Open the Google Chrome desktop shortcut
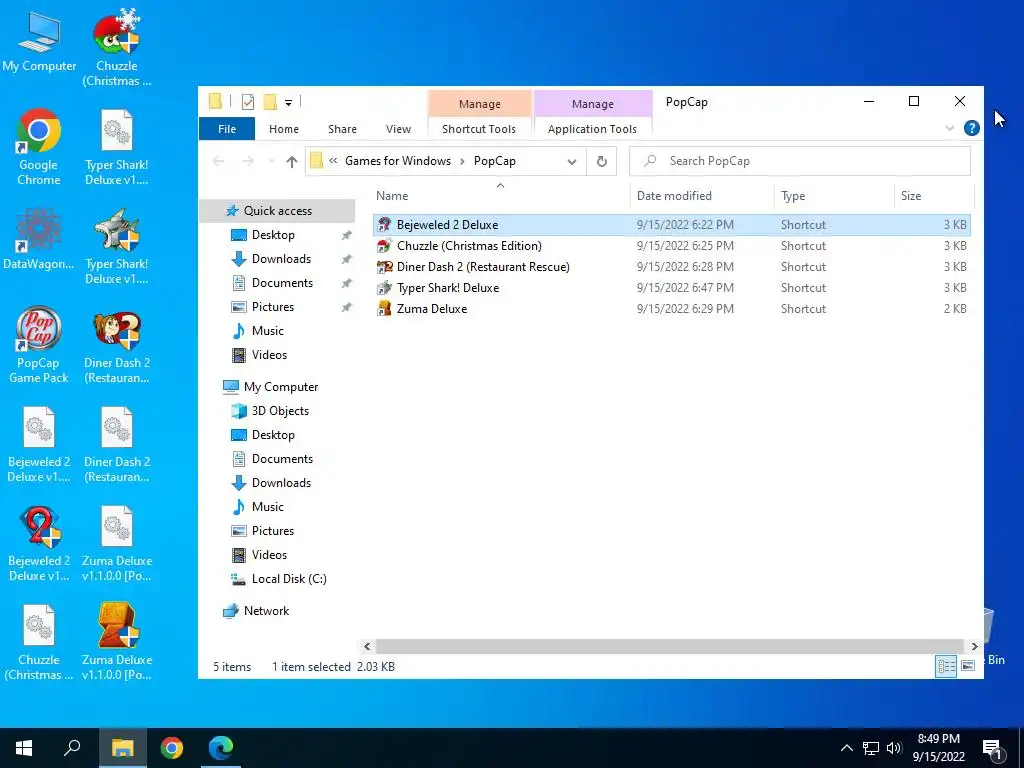The width and height of the screenshot is (1024, 768). tap(39, 146)
